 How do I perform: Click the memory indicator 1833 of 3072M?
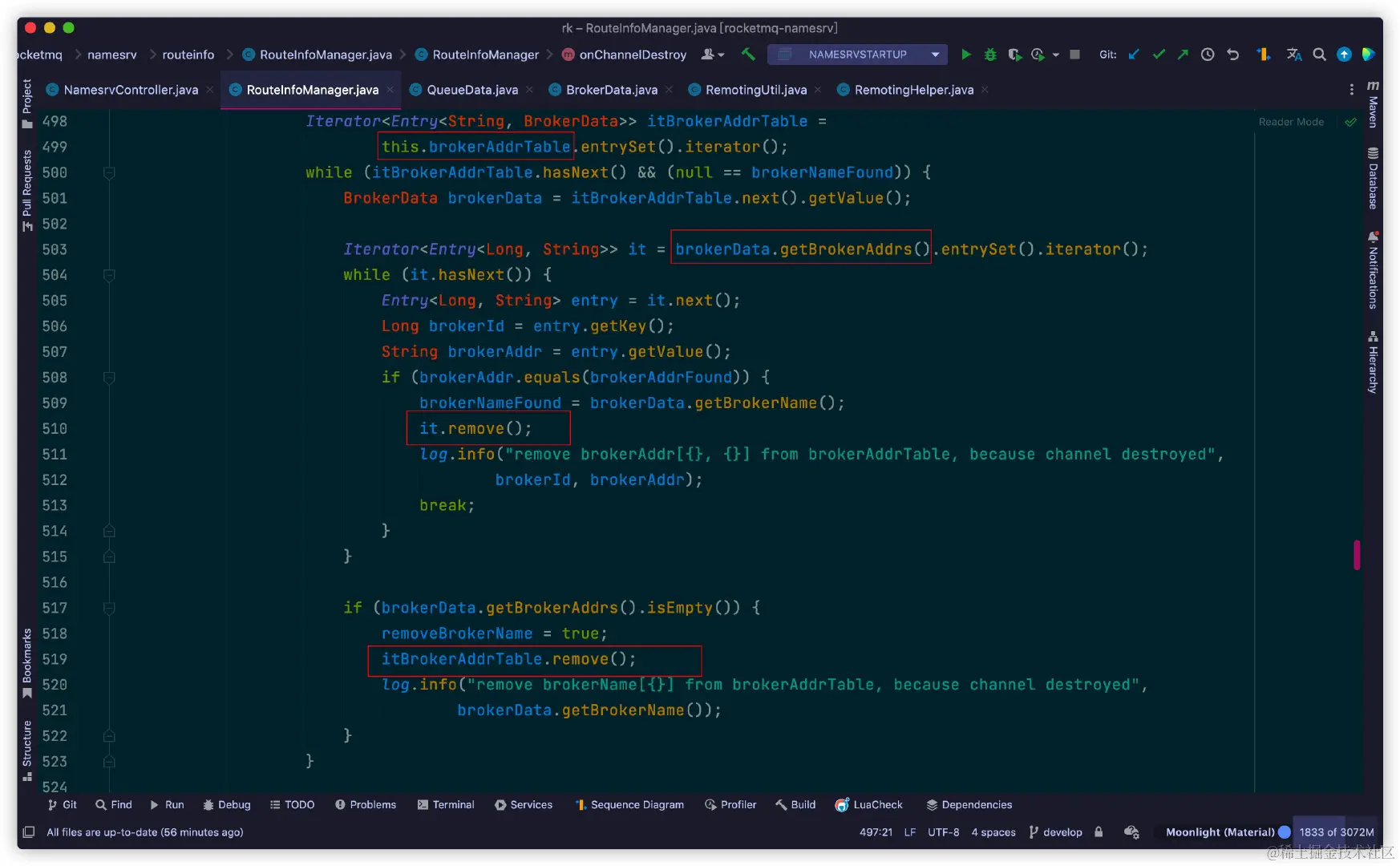coord(1337,832)
